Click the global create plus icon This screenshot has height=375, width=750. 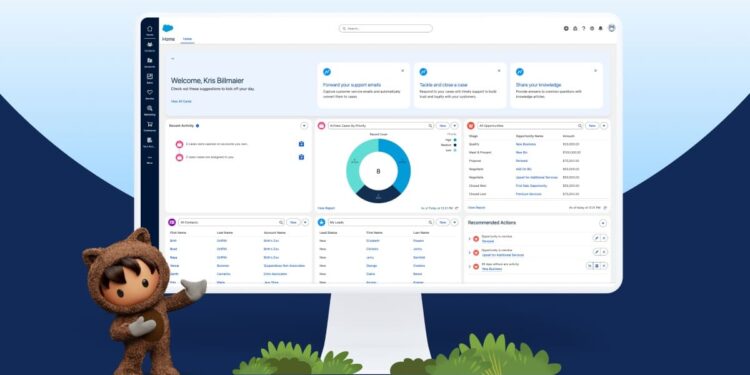coord(566,28)
